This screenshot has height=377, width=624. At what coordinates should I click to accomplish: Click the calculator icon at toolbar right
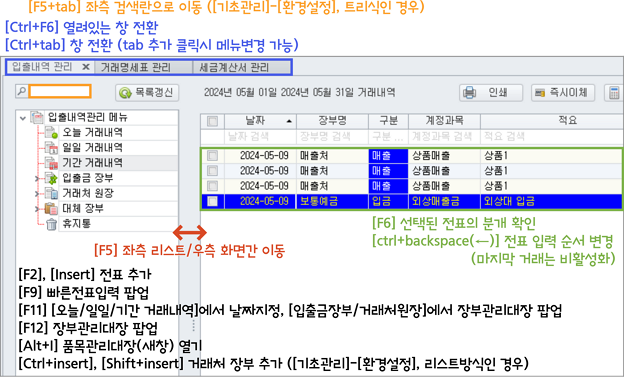click(x=614, y=93)
